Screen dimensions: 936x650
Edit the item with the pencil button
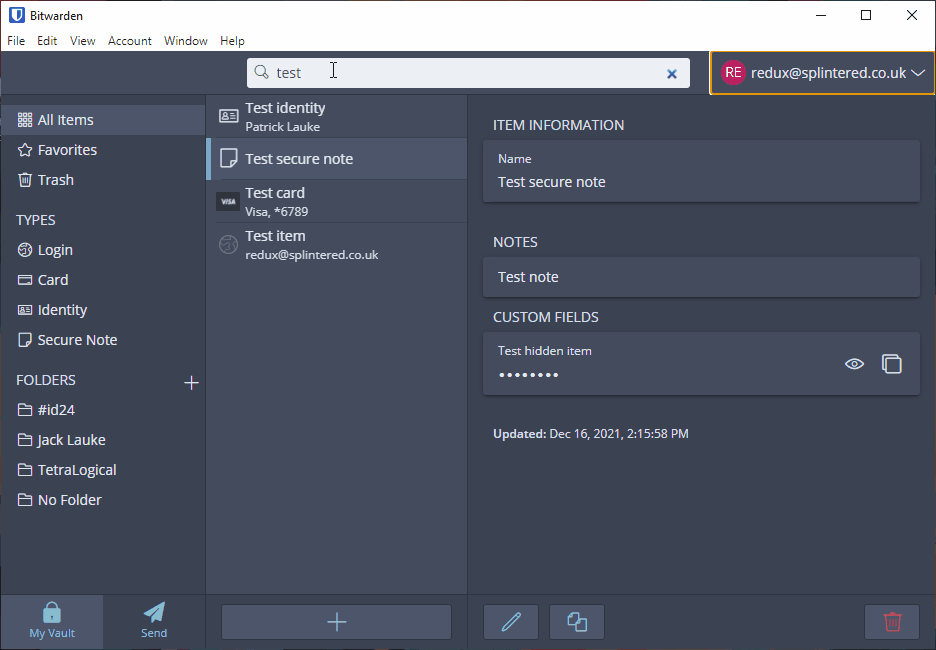(x=511, y=622)
